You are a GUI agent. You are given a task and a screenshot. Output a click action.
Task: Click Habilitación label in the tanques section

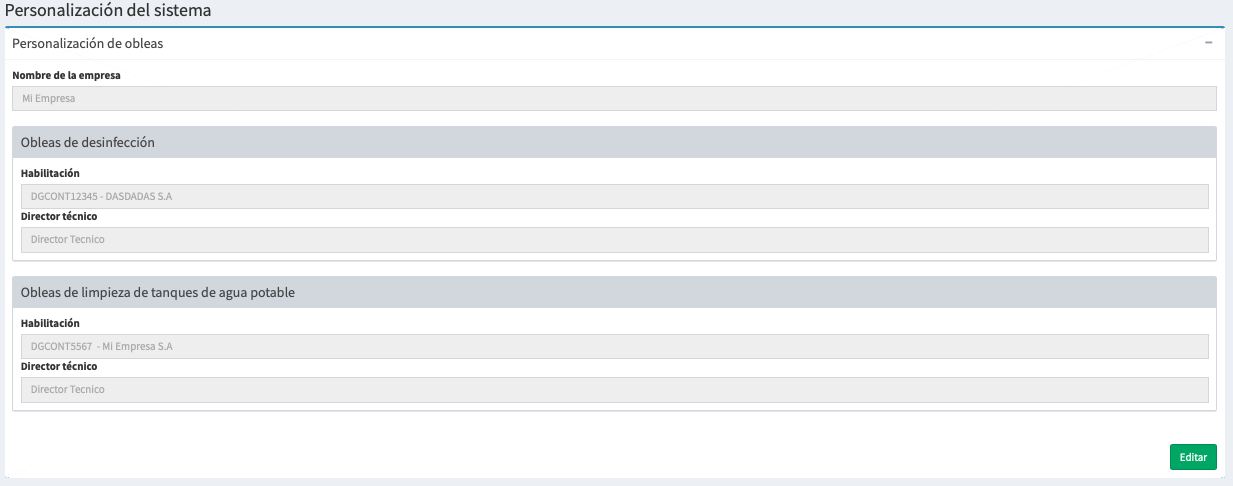tap(50, 323)
